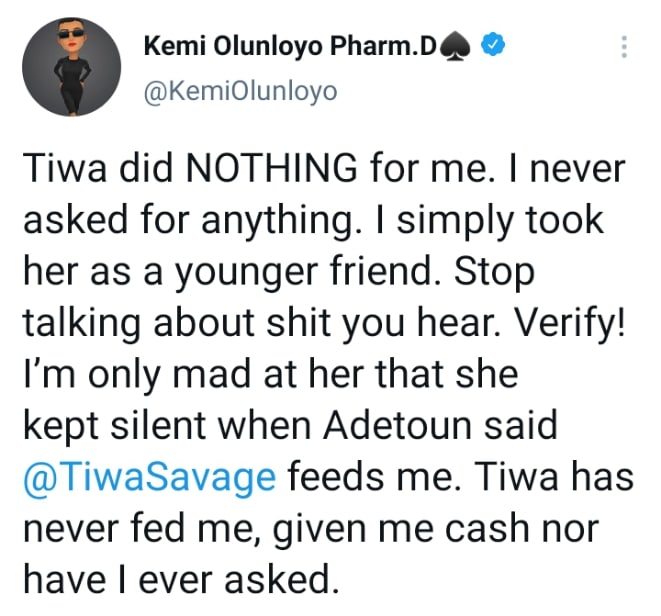Screen dimensions: 661x616
Task: Open the @KemiOlunloyo handle link
Action: pyautogui.click(x=241, y=92)
